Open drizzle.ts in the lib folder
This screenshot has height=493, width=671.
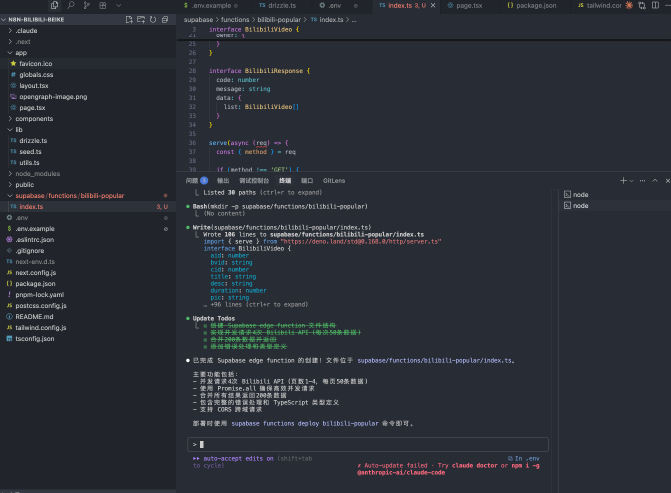tap(33, 140)
